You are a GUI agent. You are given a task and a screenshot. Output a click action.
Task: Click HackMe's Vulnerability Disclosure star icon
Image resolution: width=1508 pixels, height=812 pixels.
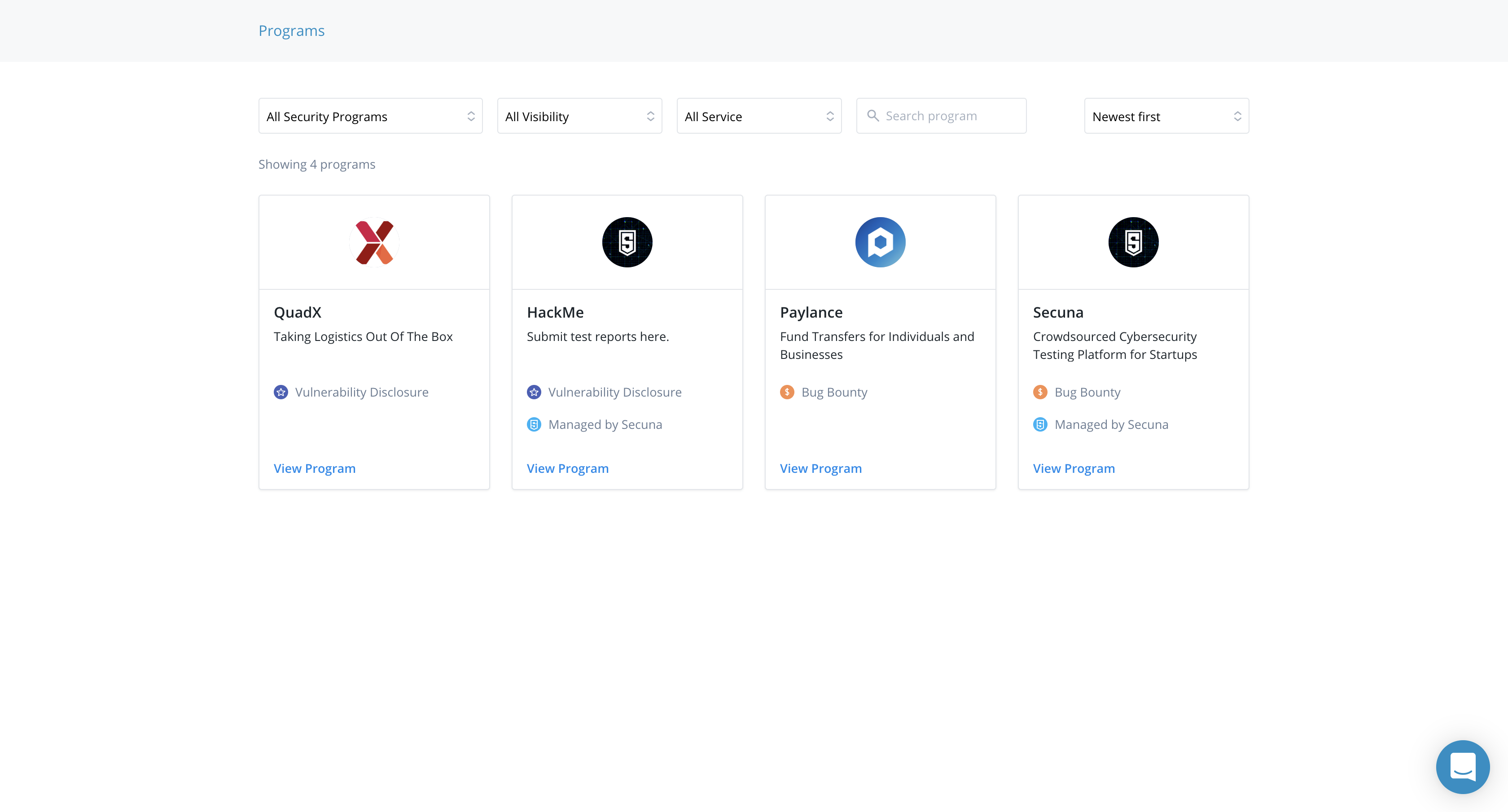[x=534, y=392]
